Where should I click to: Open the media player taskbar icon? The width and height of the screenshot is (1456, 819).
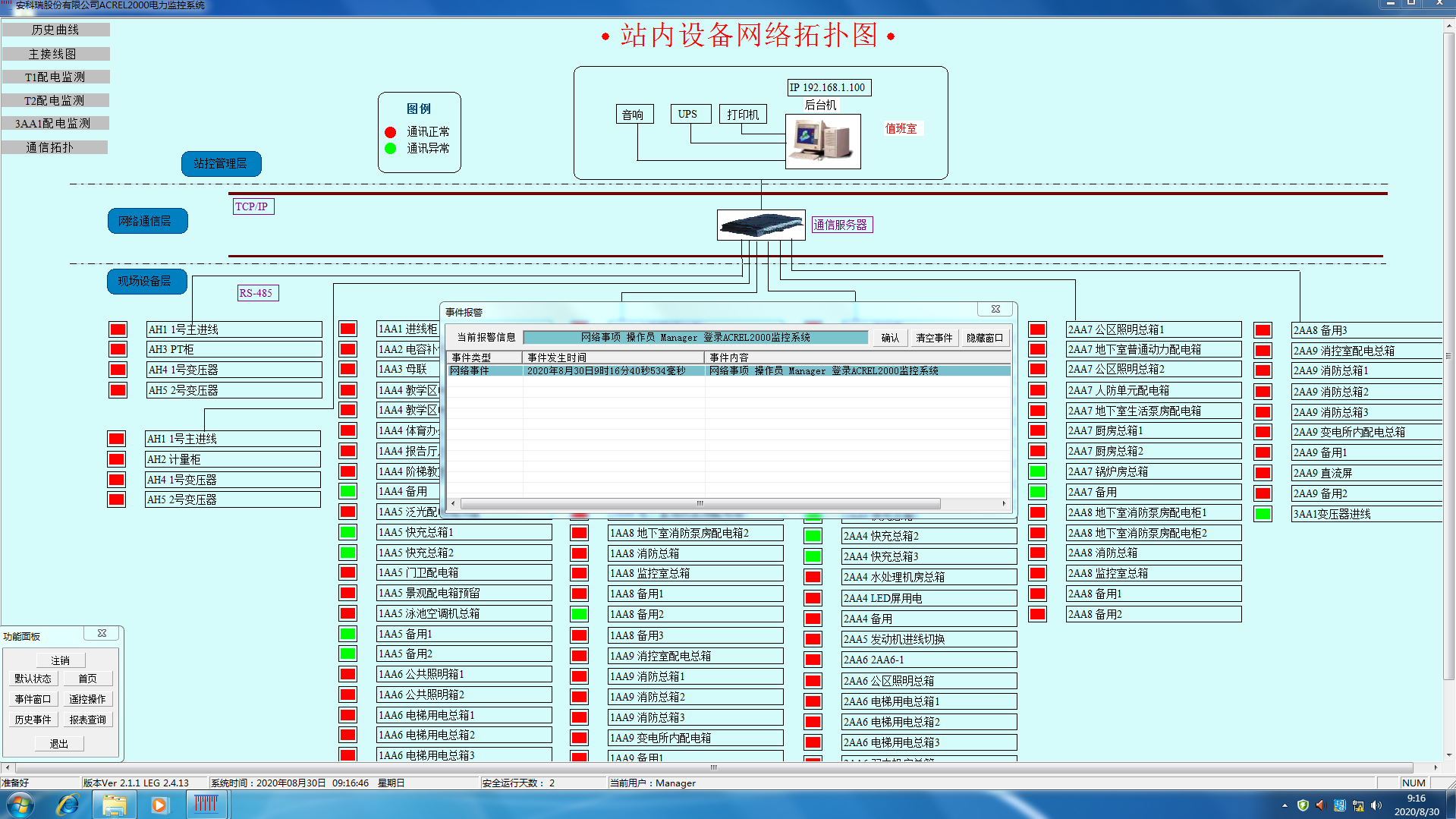pyautogui.click(x=159, y=804)
